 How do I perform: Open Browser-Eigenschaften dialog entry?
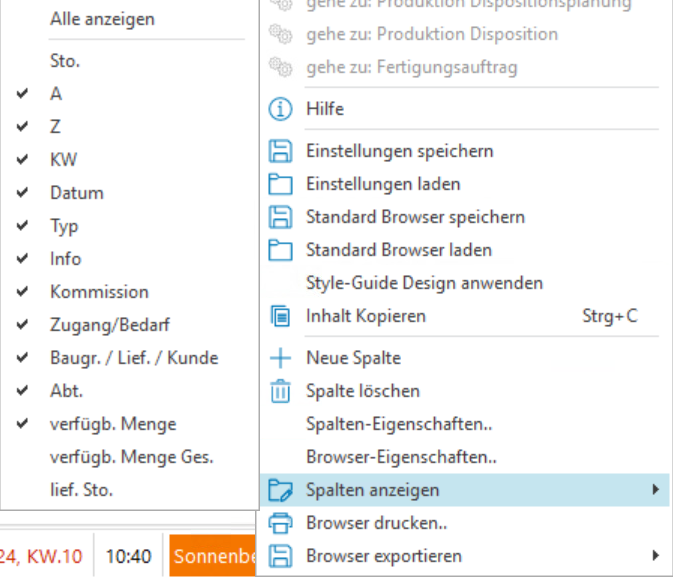click(x=401, y=457)
